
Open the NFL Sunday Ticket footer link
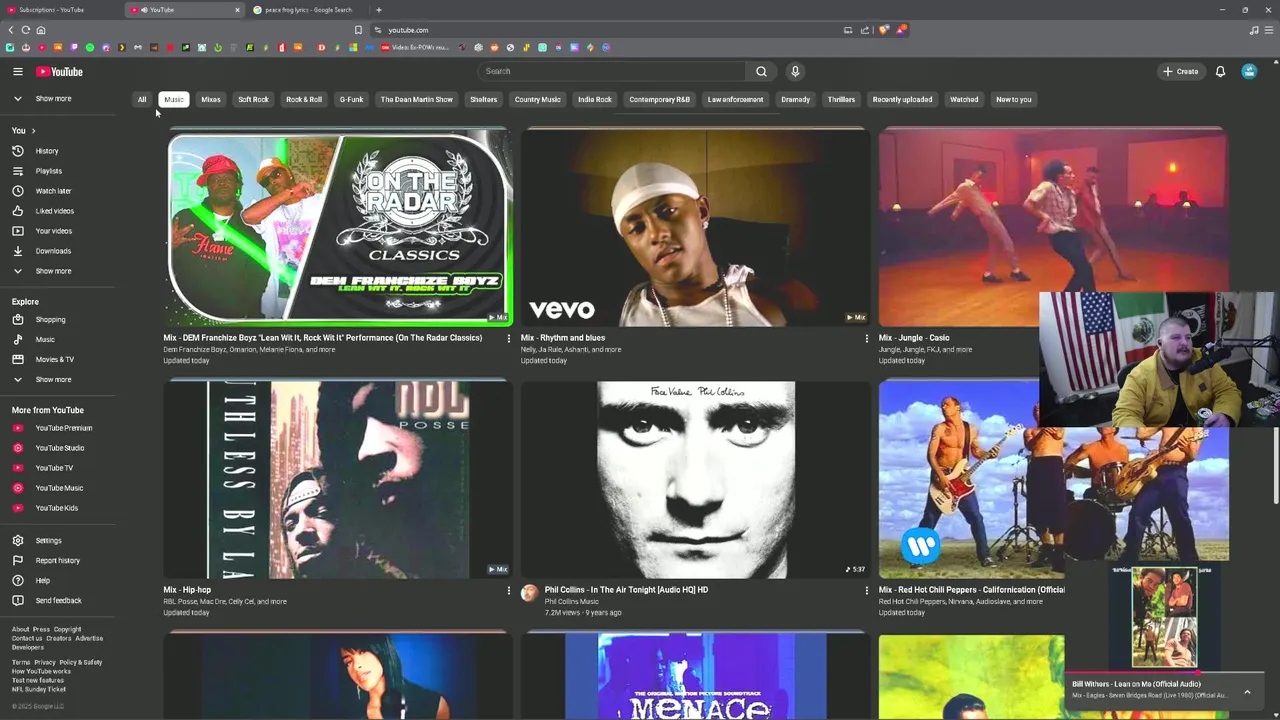pos(39,689)
